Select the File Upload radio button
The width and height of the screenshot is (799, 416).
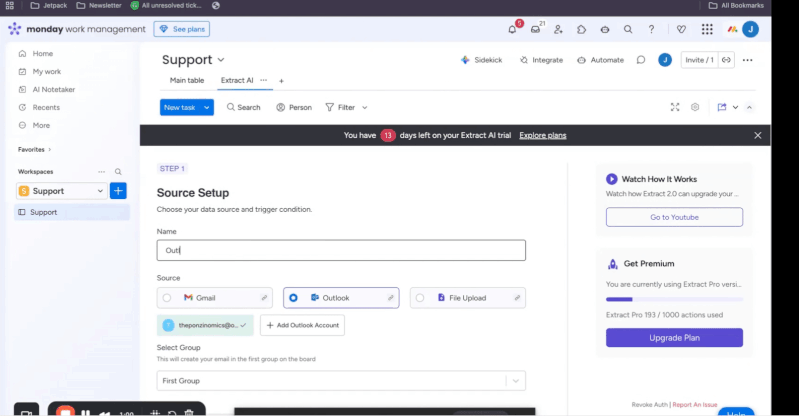click(420, 298)
